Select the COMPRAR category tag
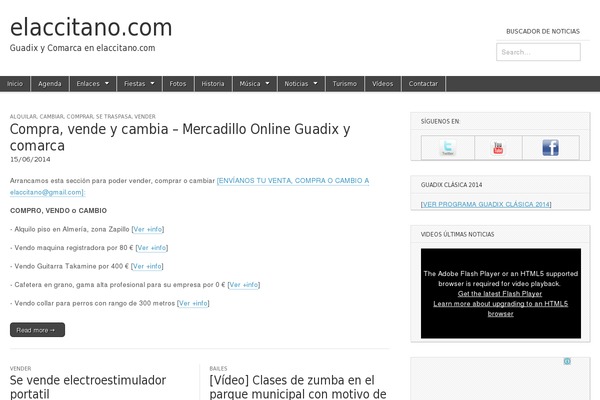Image resolution: width=600 pixels, height=400 pixels. (x=80, y=116)
